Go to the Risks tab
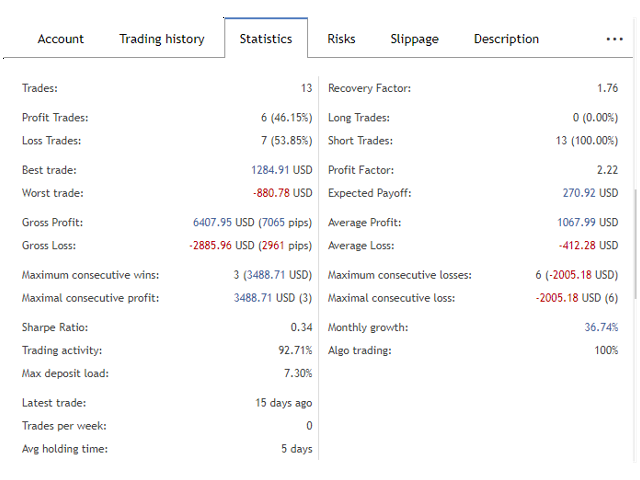Image resolution: width=640 pixels, height=480 pixels. [343, 39]
